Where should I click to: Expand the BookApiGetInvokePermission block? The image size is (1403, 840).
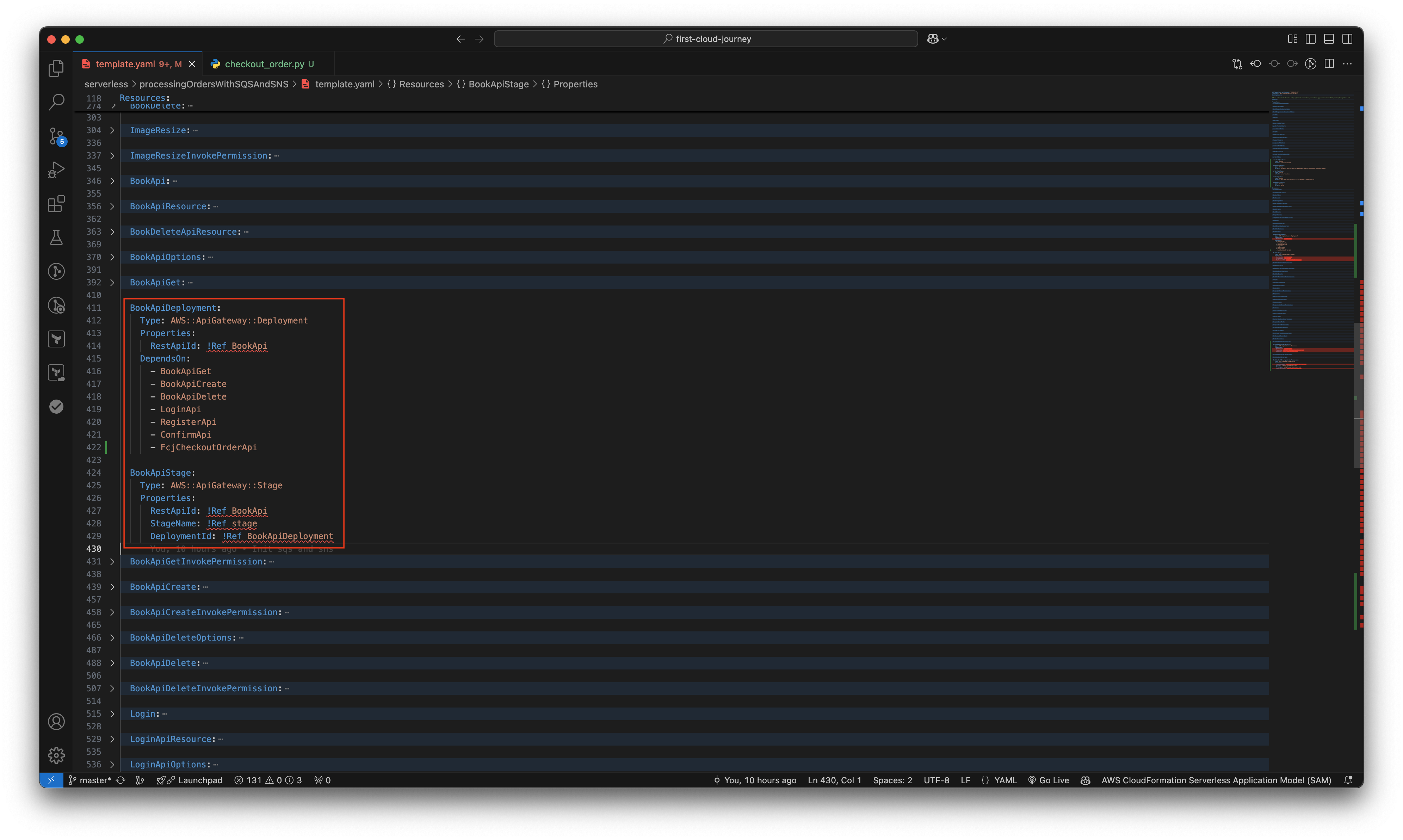tap(112, 562)
